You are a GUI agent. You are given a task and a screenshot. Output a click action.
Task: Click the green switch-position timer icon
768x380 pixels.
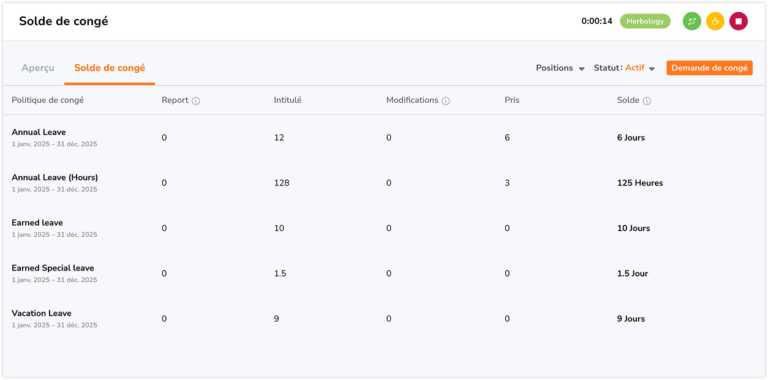pos(692,22)
